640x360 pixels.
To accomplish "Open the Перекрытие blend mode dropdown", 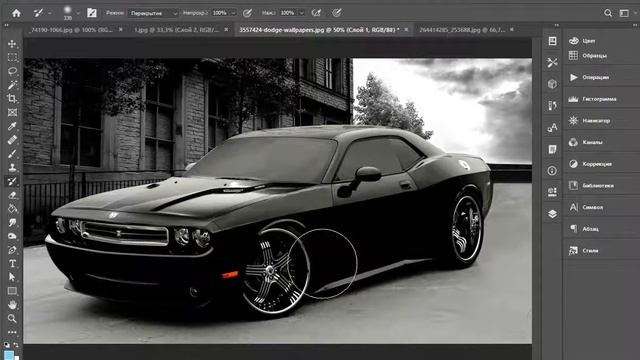I will pyautogui.click(x=153, y=13).
